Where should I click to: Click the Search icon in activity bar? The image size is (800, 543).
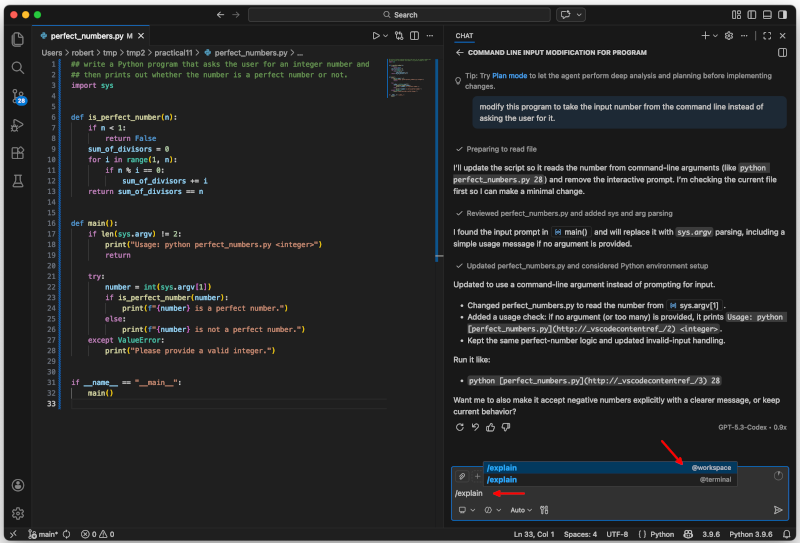(17, 67)
